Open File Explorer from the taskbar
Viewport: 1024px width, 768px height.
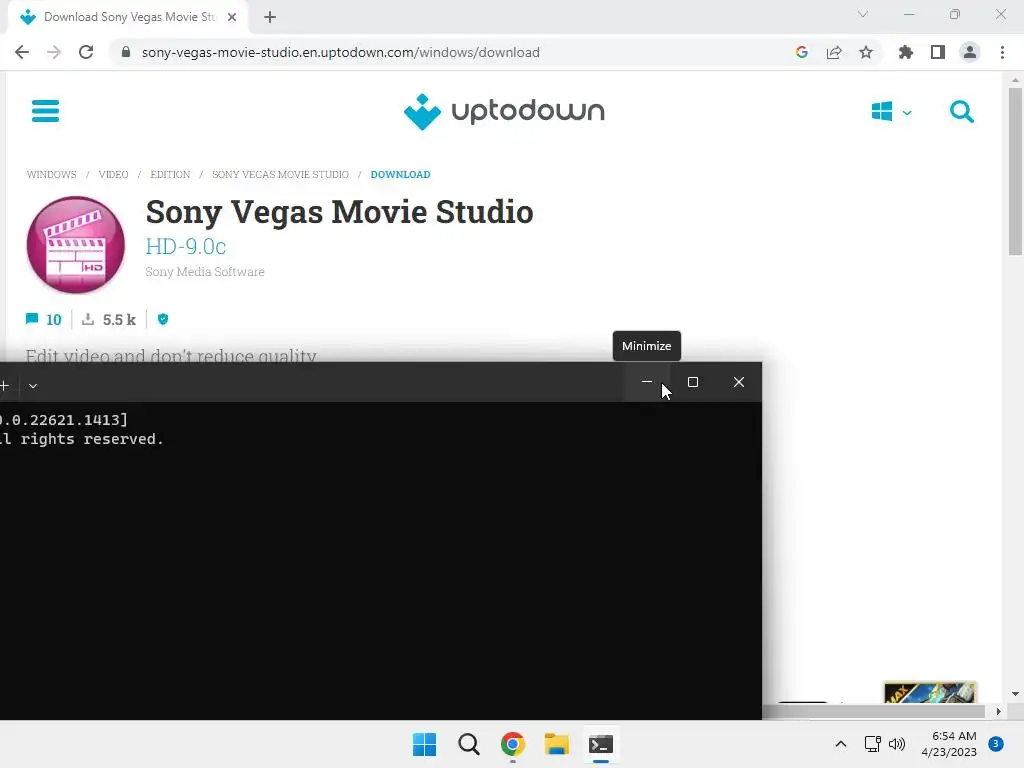[x=556, y=744]
